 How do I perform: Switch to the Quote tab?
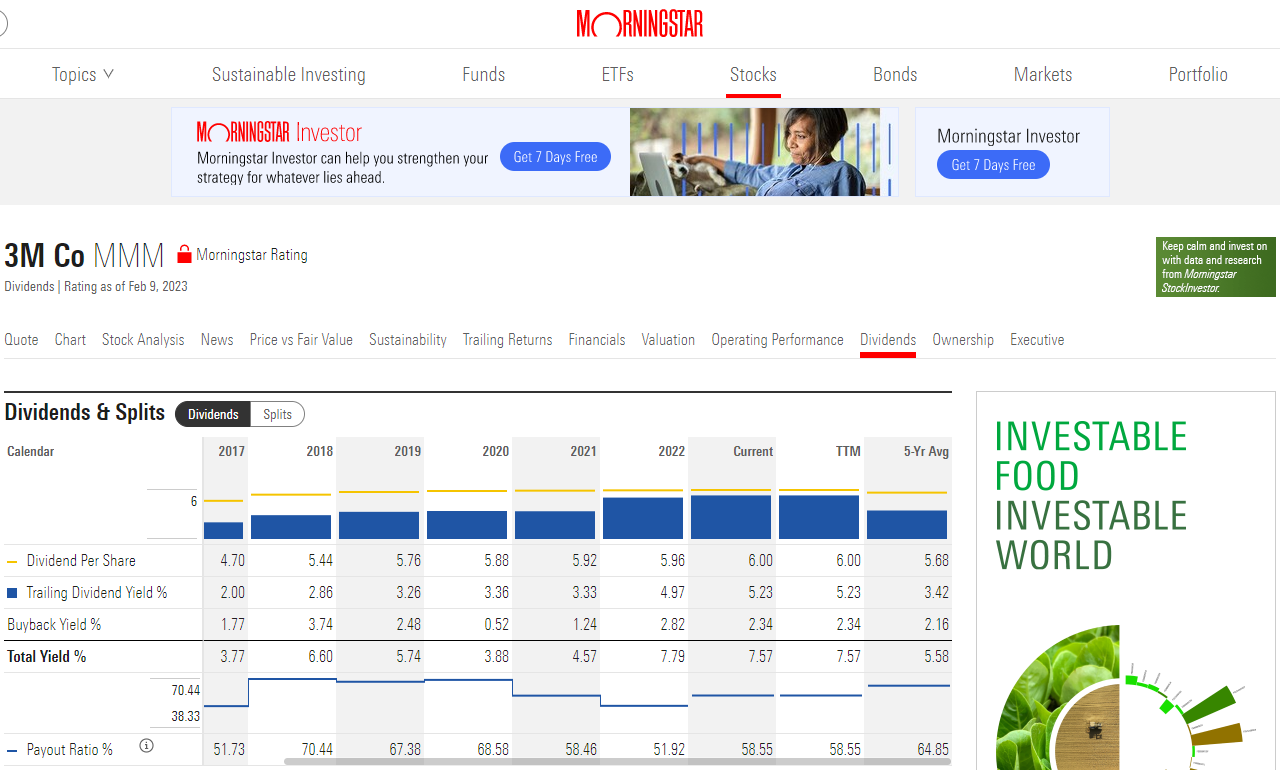coord(21,340)
